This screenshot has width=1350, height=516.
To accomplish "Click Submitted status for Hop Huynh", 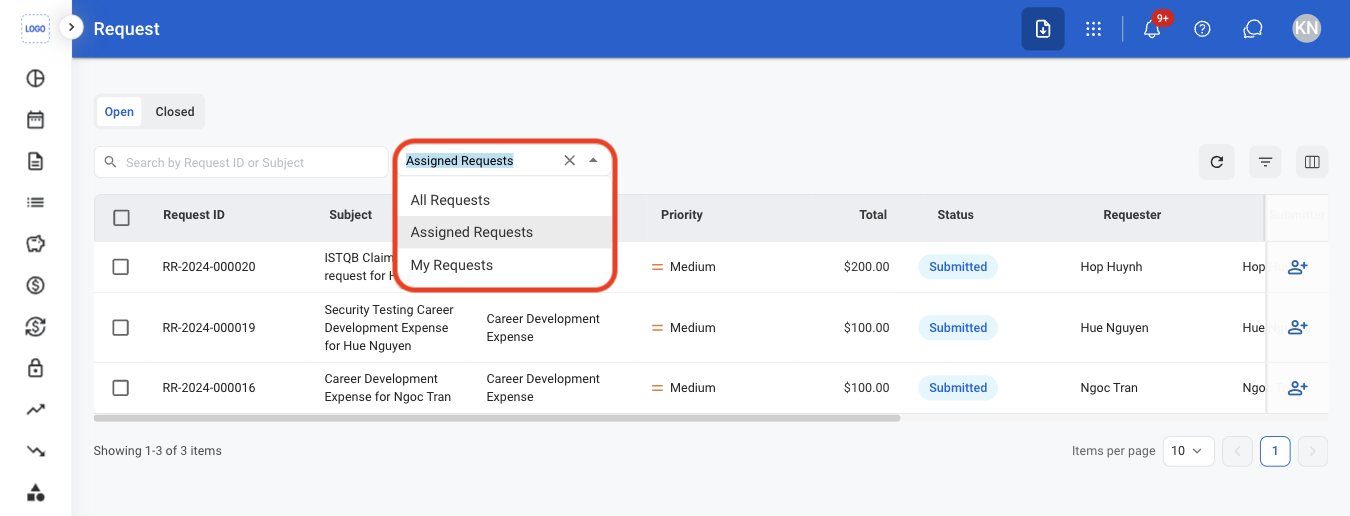I will point(958,267).
